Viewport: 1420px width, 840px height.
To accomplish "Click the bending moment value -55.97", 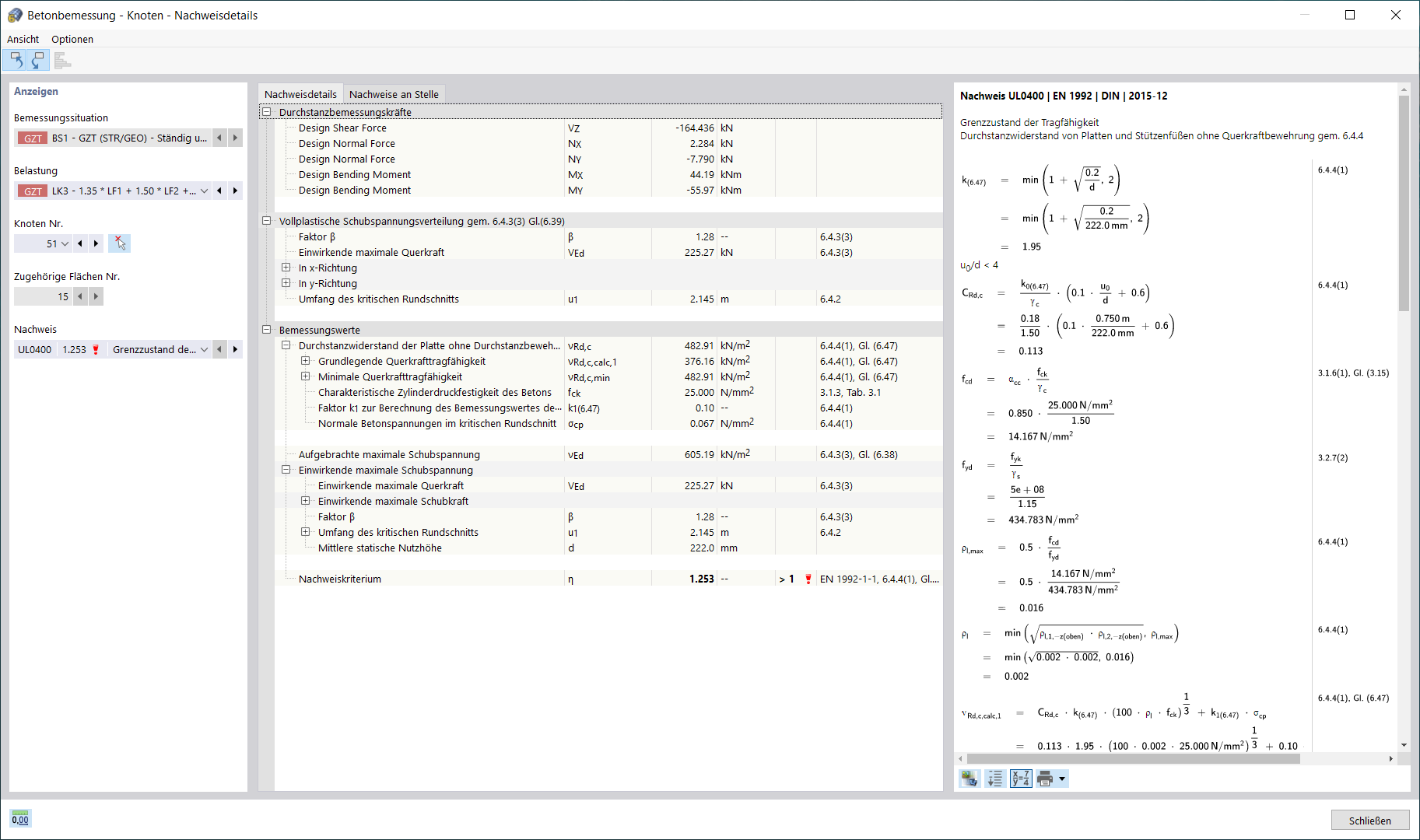I will pos(699,190).
